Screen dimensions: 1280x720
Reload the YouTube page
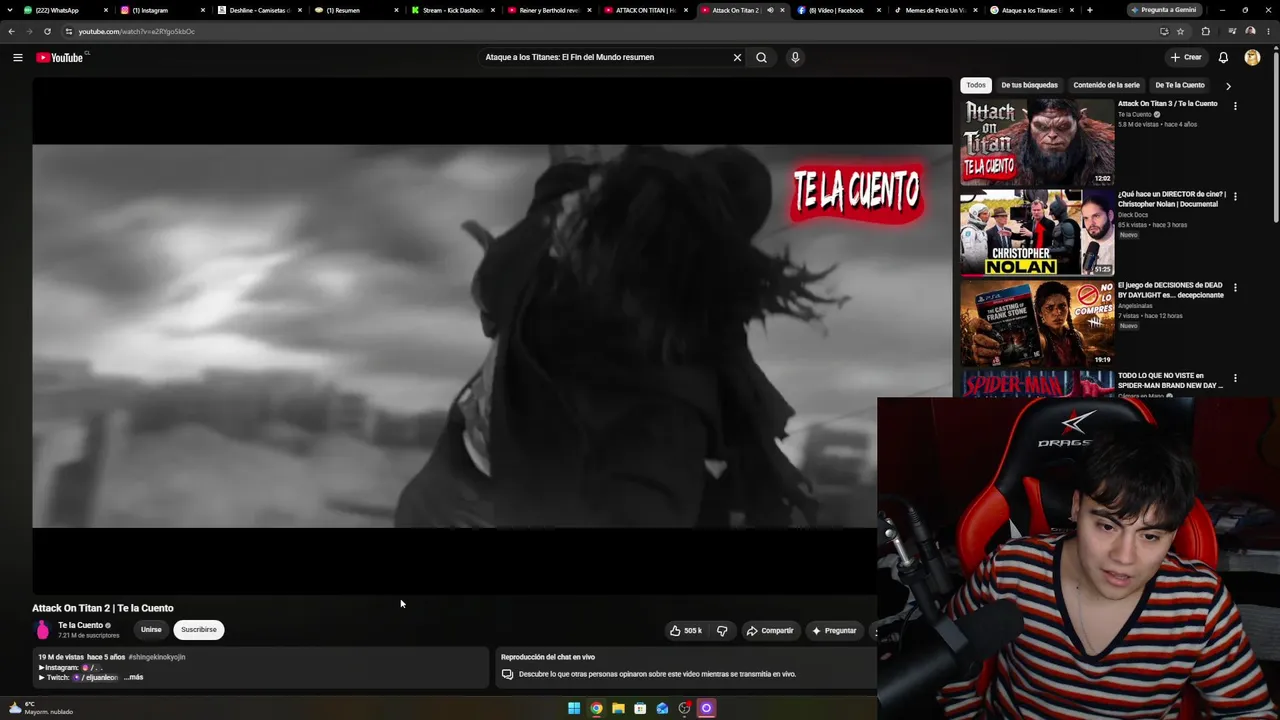47,31
